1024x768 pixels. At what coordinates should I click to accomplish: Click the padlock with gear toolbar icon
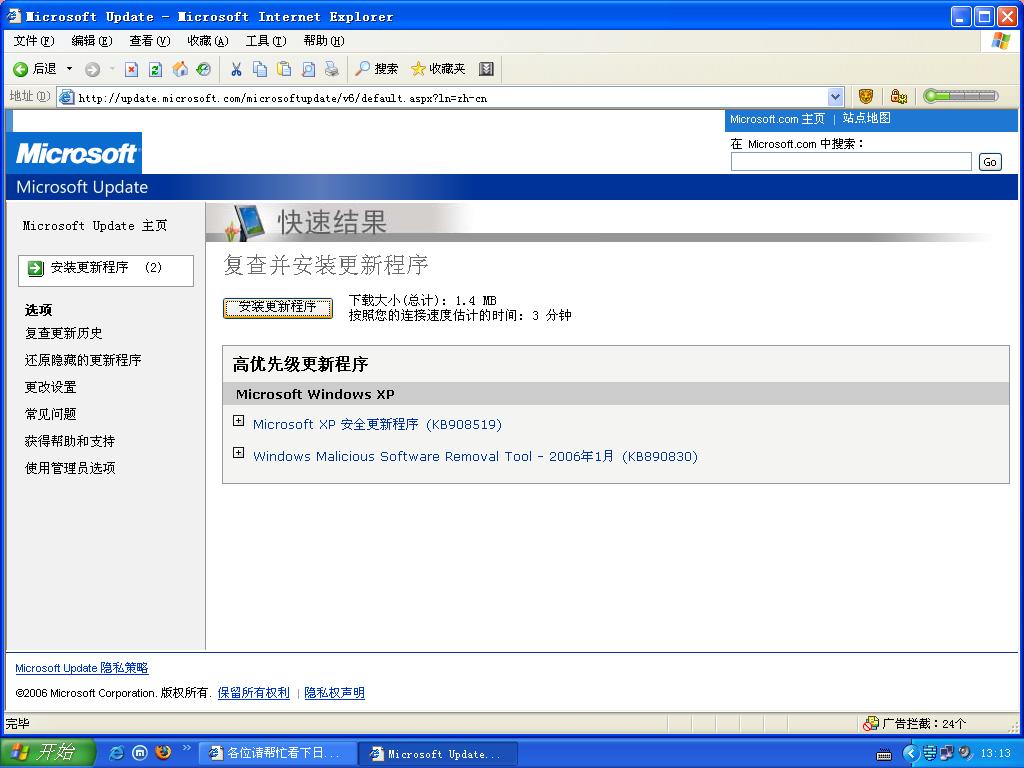(x=899, y=97)
